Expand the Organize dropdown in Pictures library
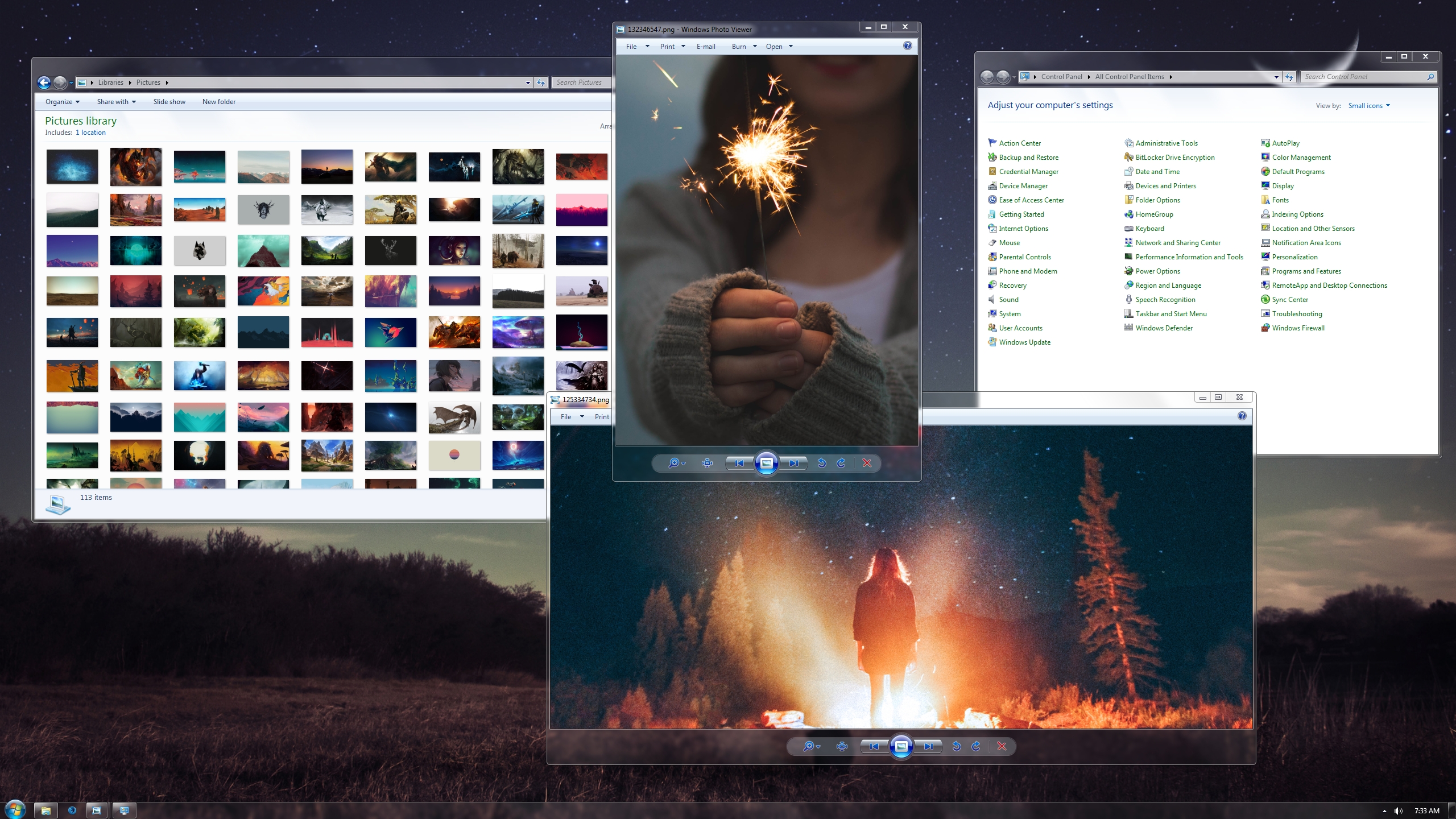1456x819 pixels. pyautogui.click(x=62, y=102)
